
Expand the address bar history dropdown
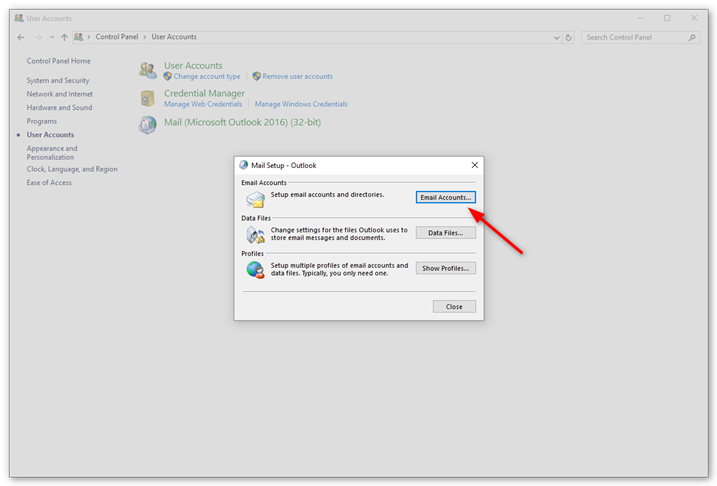tap(556, 37)
